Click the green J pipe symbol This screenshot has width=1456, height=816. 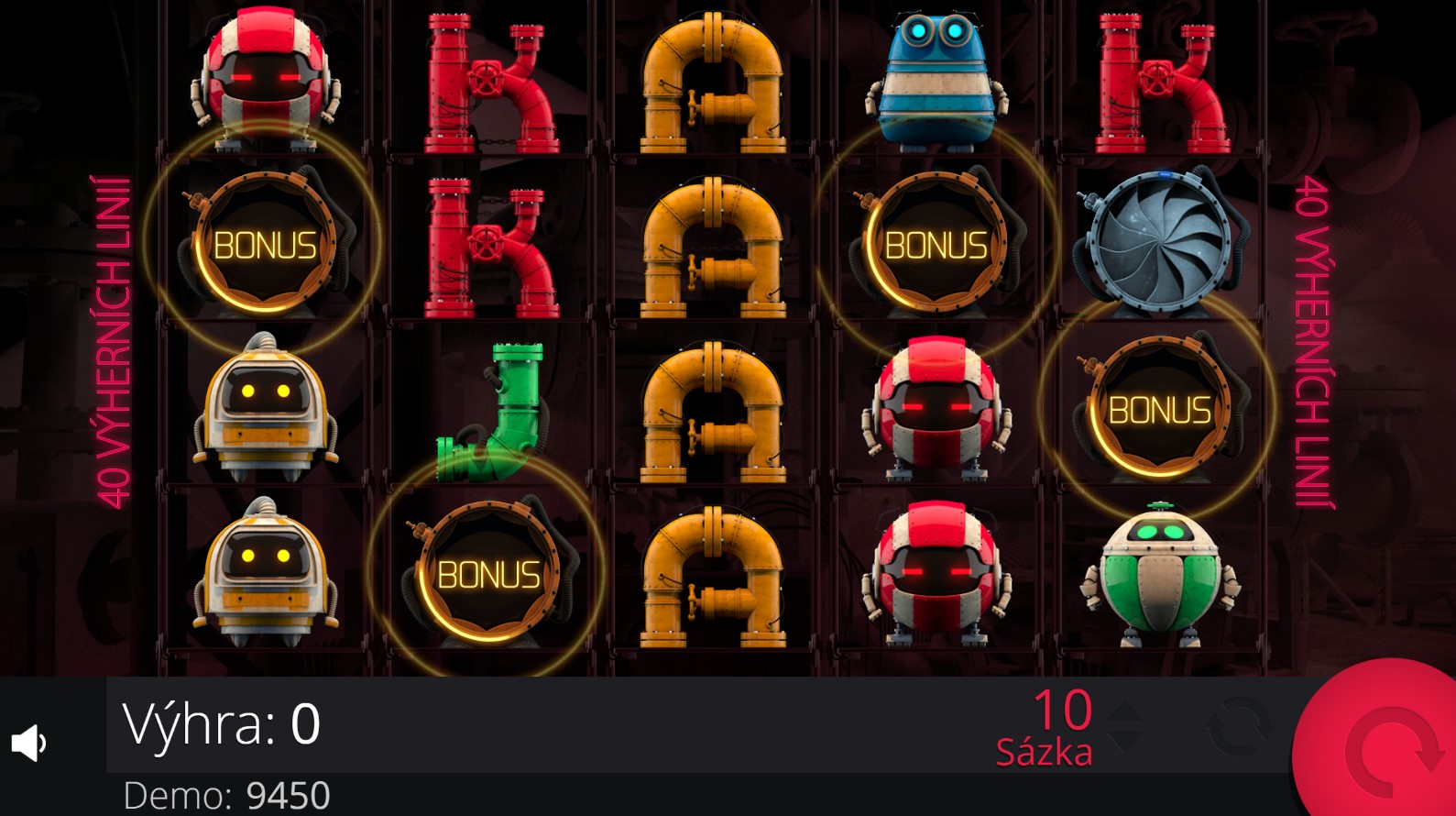coord(491,413)
